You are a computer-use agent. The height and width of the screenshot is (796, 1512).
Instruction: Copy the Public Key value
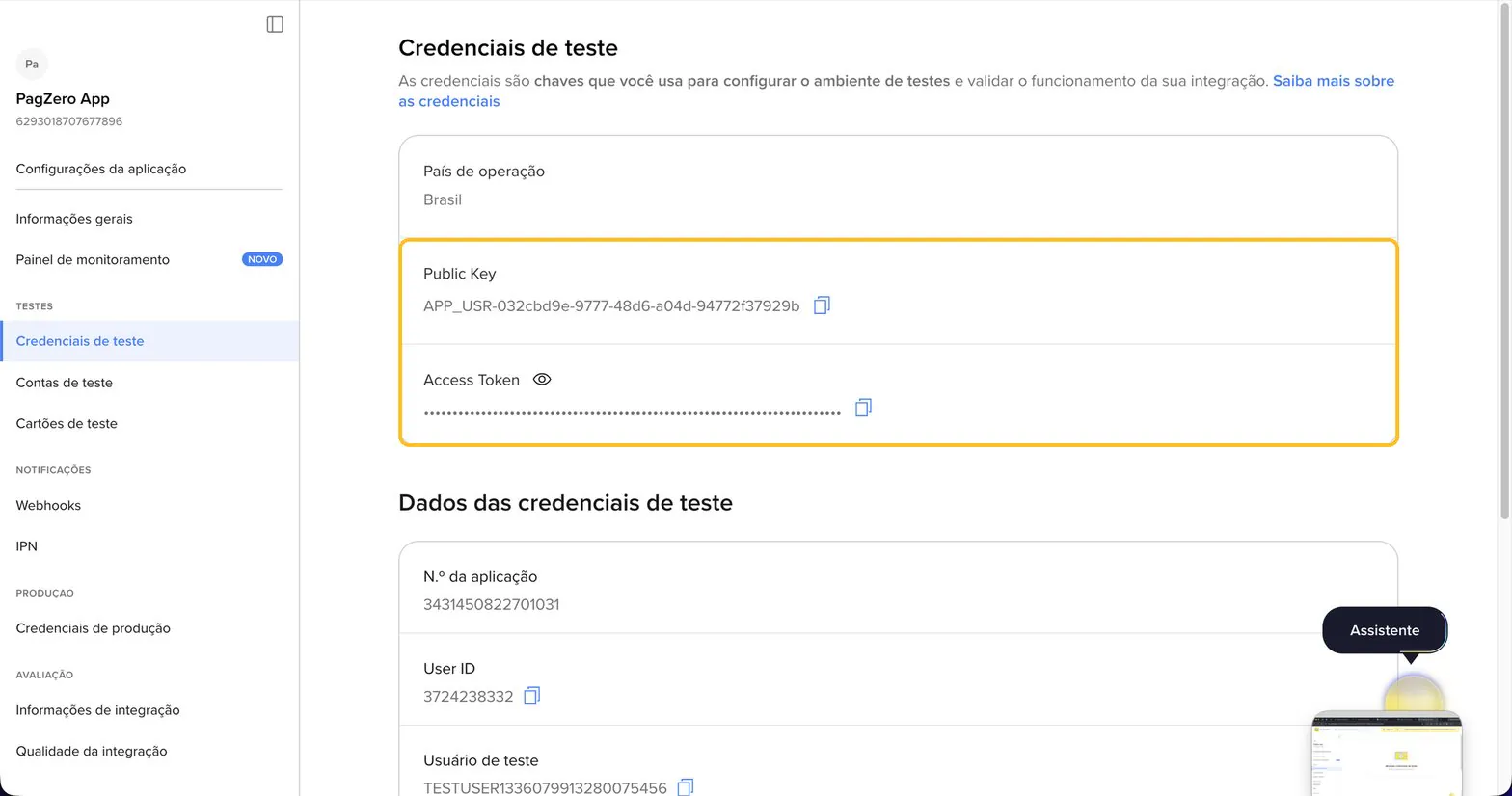(x=822, y=305)
